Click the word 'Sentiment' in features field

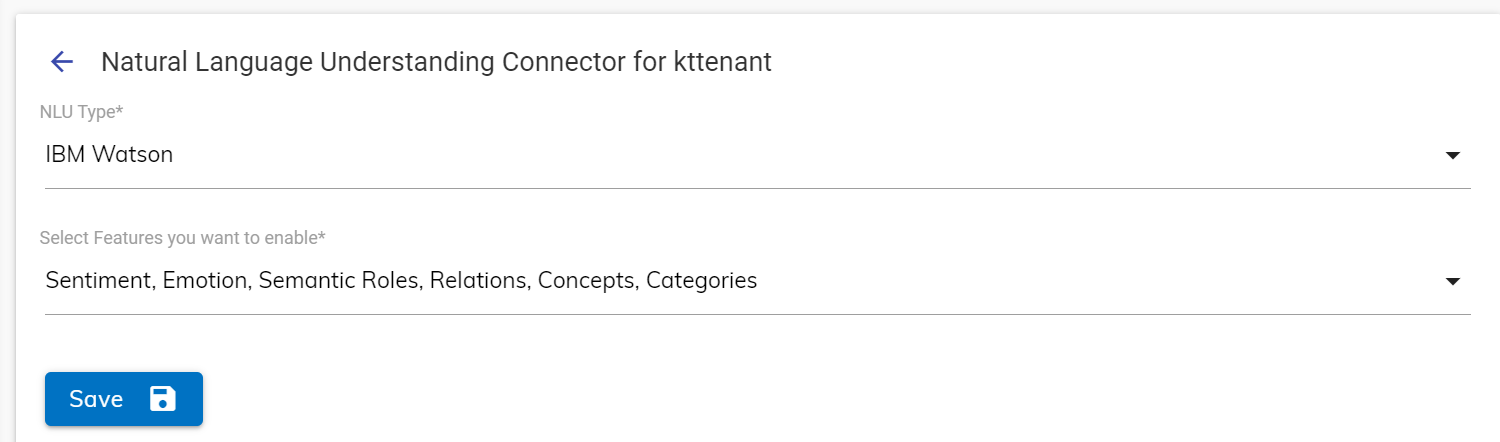click(98, 281)
